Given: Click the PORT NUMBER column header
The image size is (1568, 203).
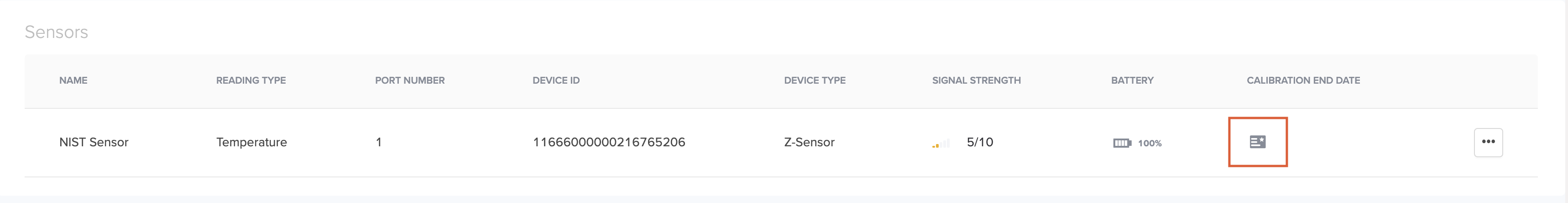Looking at the screenshot, I should pyautogui.click(x=410, y=80).
